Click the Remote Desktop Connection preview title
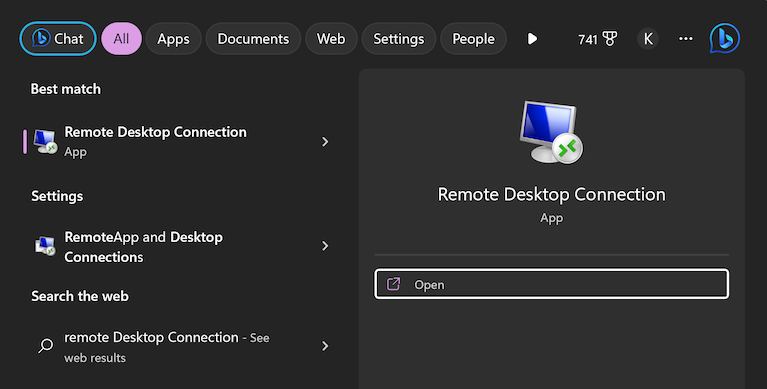 coord(551,194)
